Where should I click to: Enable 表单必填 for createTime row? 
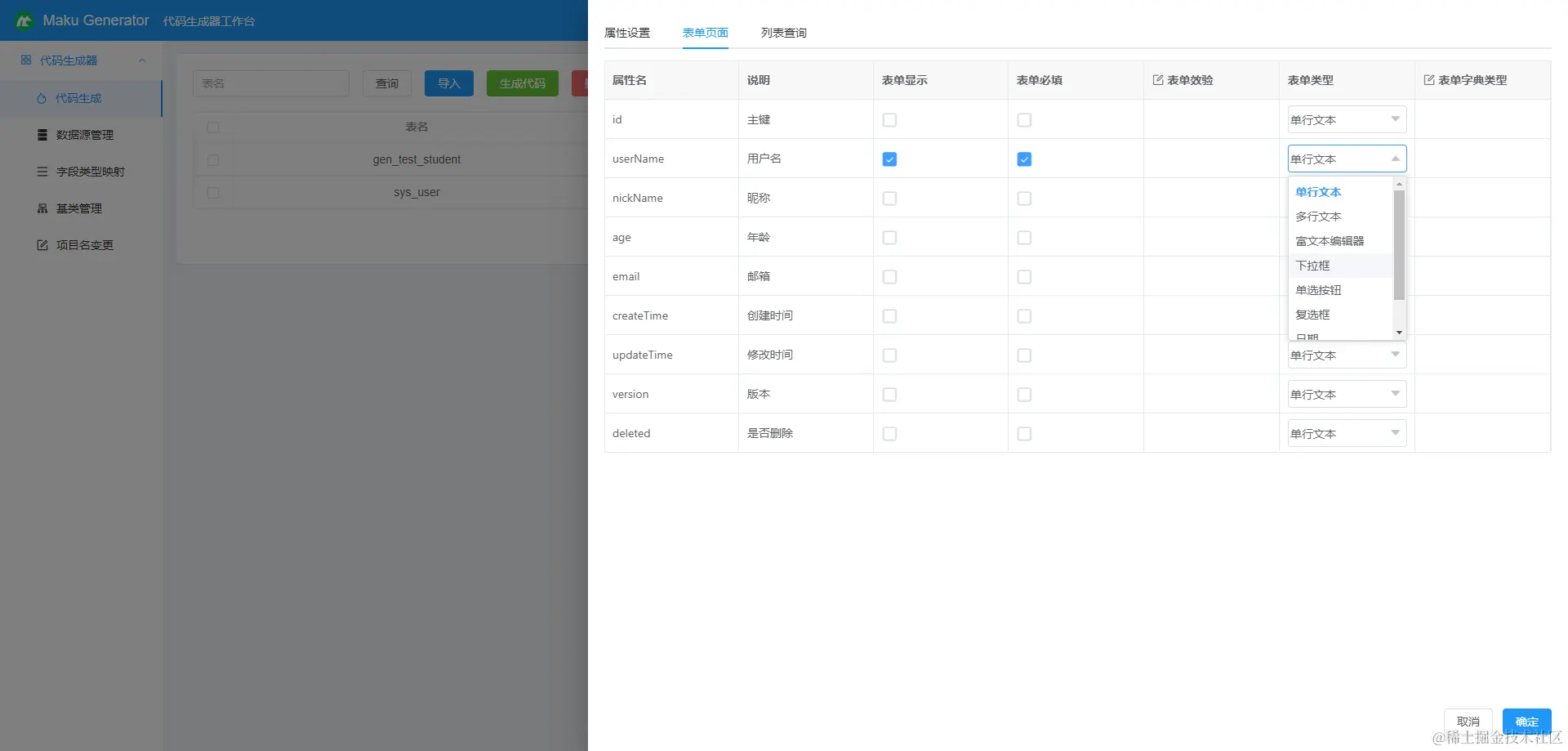[1024, 316]
